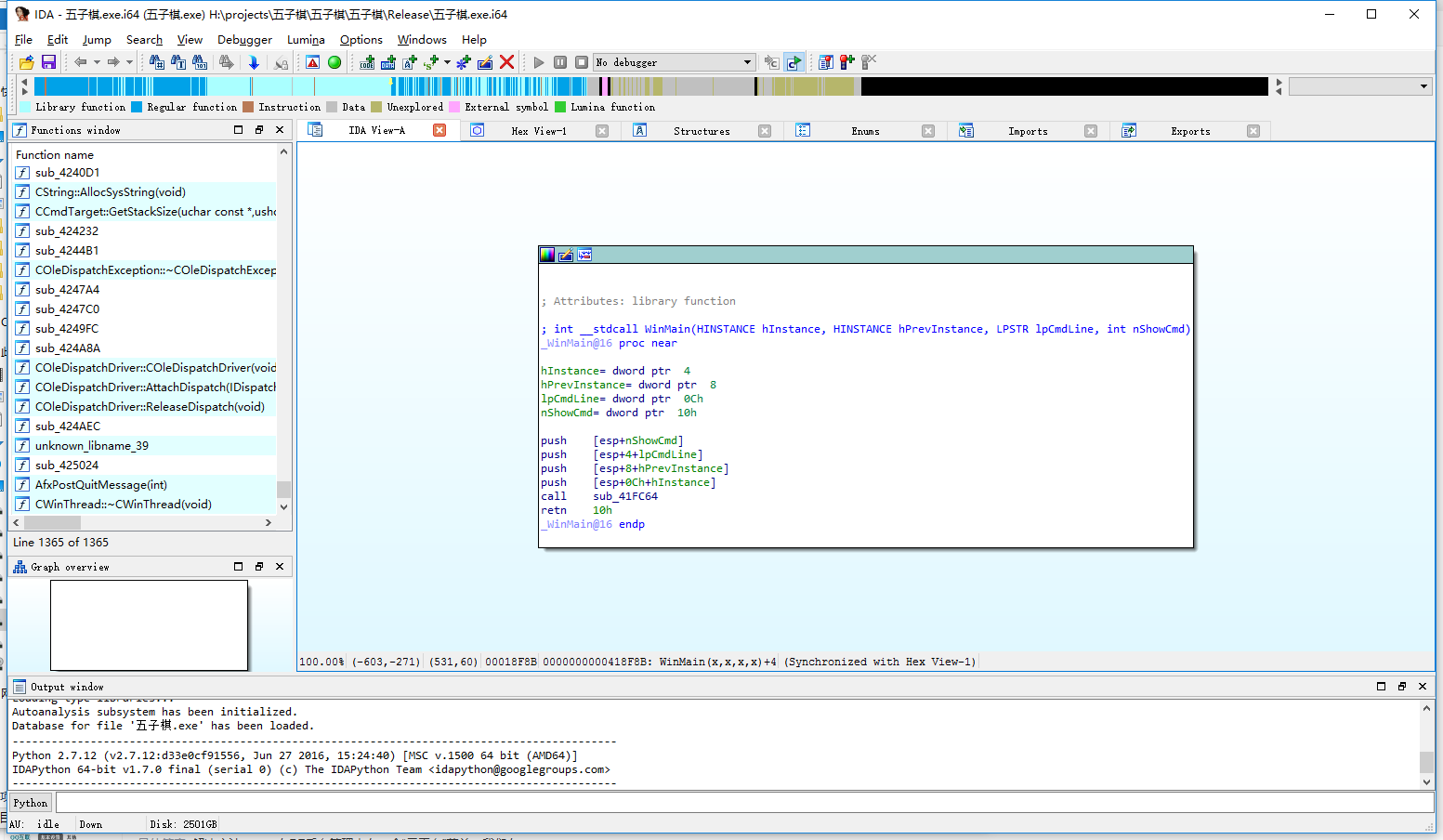
Task: Close the Structures tab
Action: pyautogui.click(x=765, y=131)
